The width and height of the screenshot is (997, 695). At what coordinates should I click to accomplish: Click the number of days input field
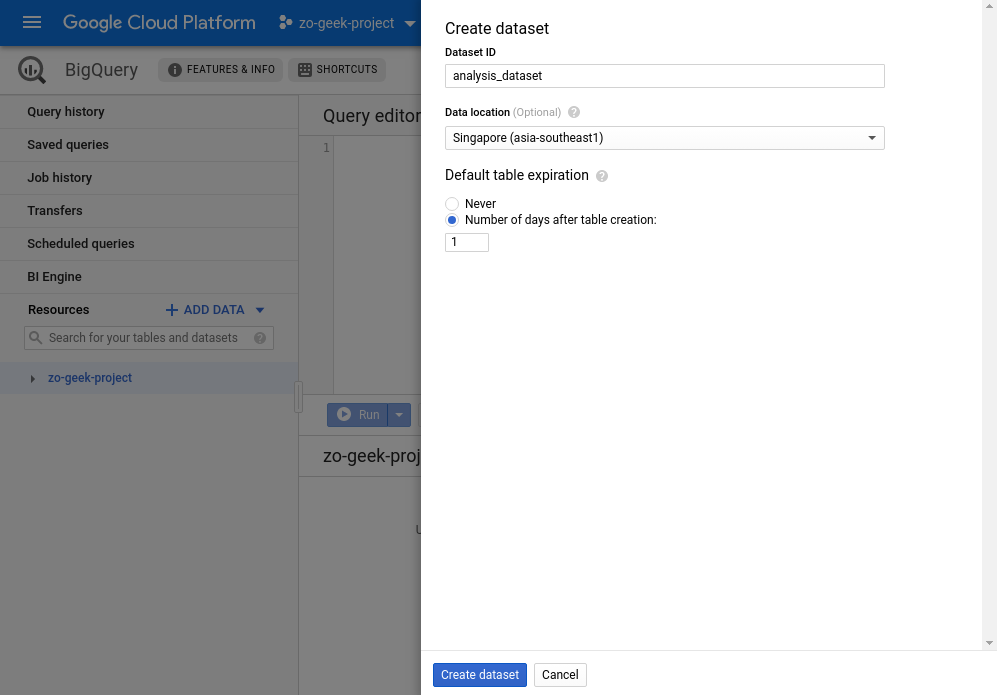[467, 242]
